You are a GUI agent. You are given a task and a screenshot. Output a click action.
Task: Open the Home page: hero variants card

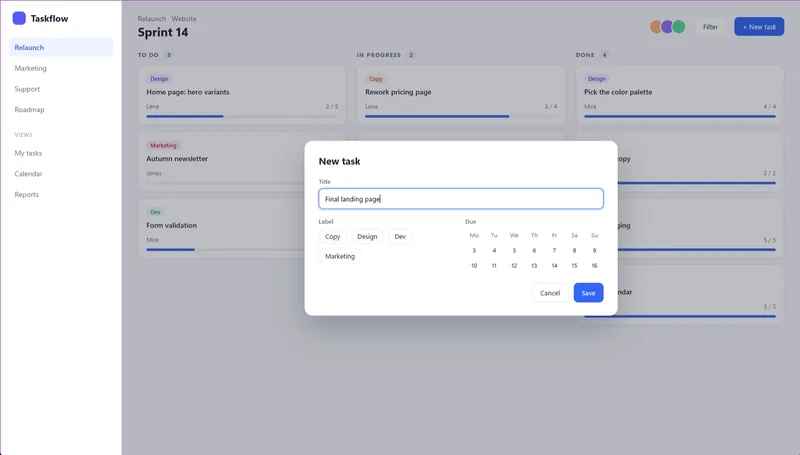(x=242, y=95)
